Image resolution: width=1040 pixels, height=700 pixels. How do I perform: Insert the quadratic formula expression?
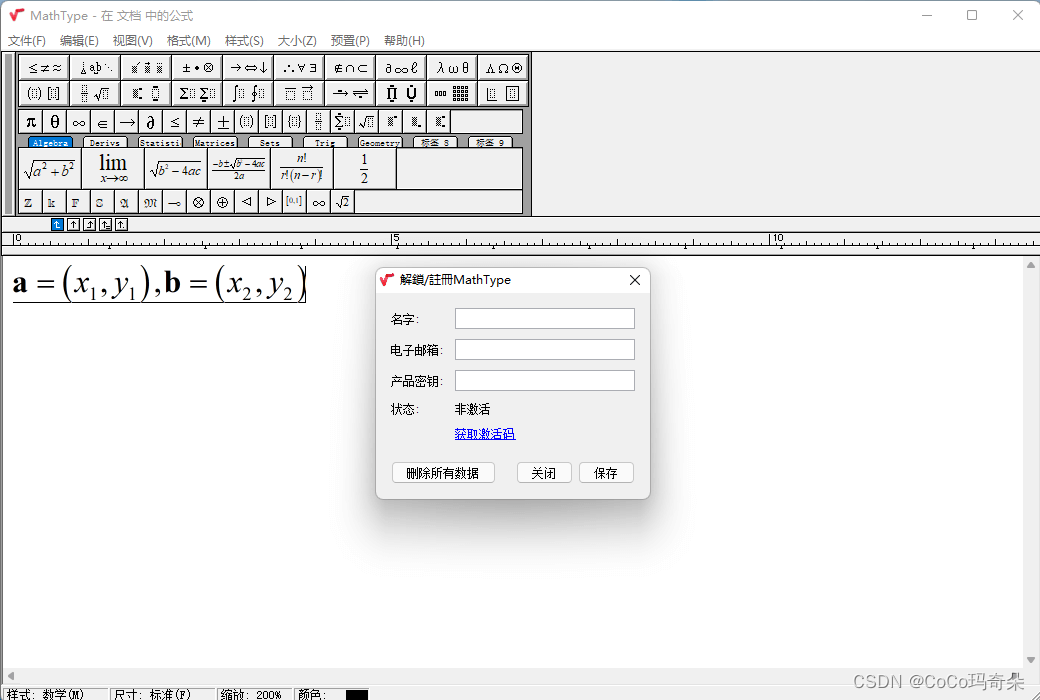pos(239,169)
